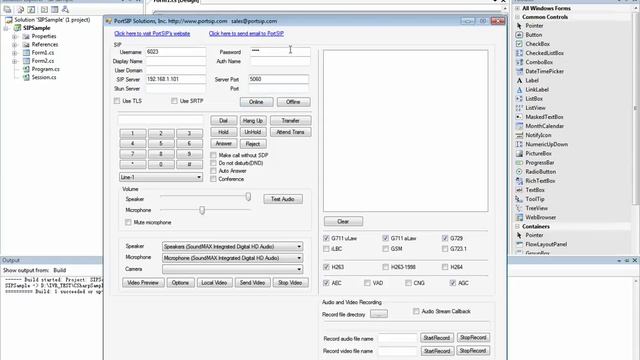The width and height of the screenshot is (640, 360).
Task: Enable the H264 video codec
Action: pos(445,267)
